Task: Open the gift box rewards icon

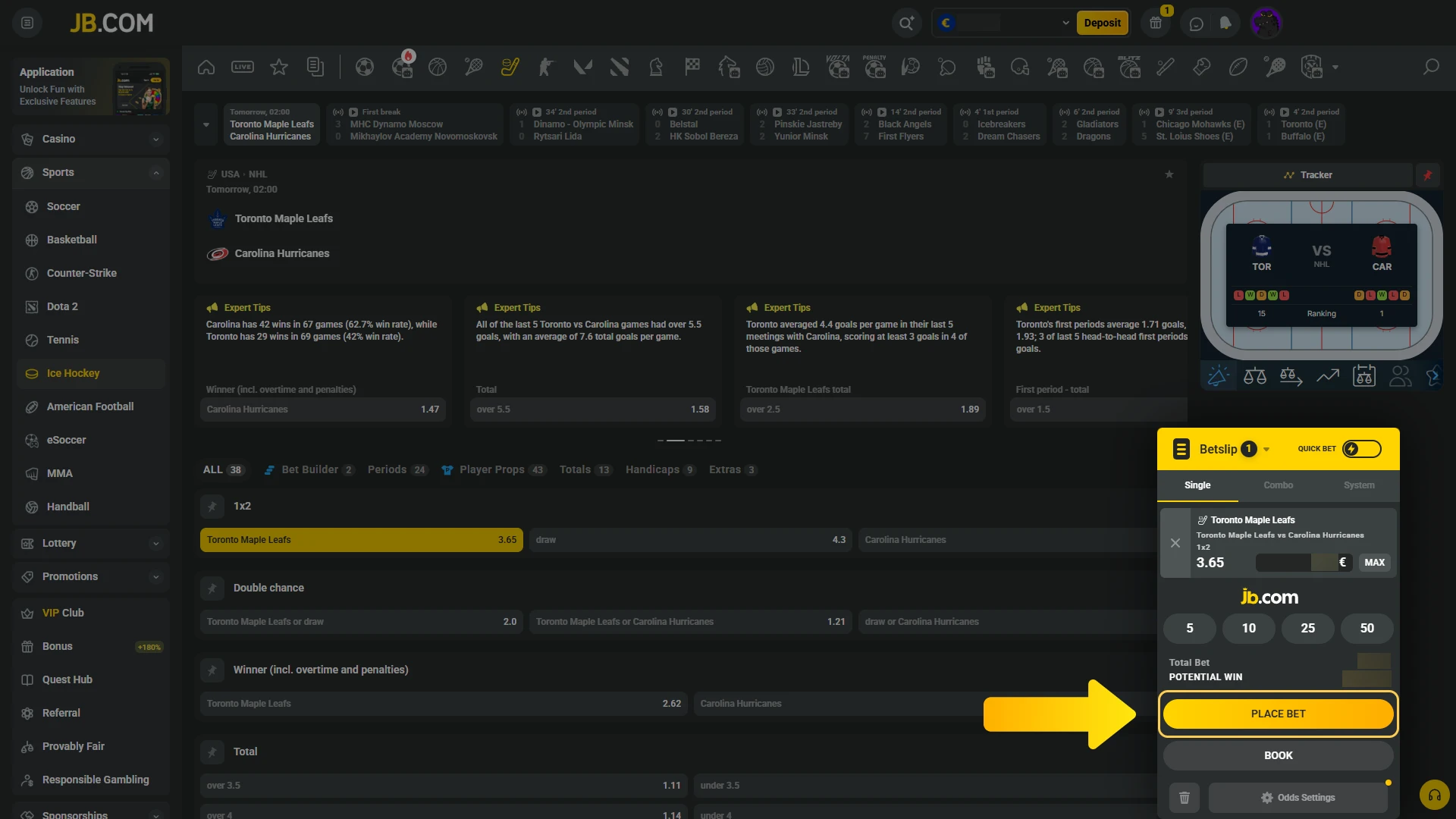Action: 1156,23
